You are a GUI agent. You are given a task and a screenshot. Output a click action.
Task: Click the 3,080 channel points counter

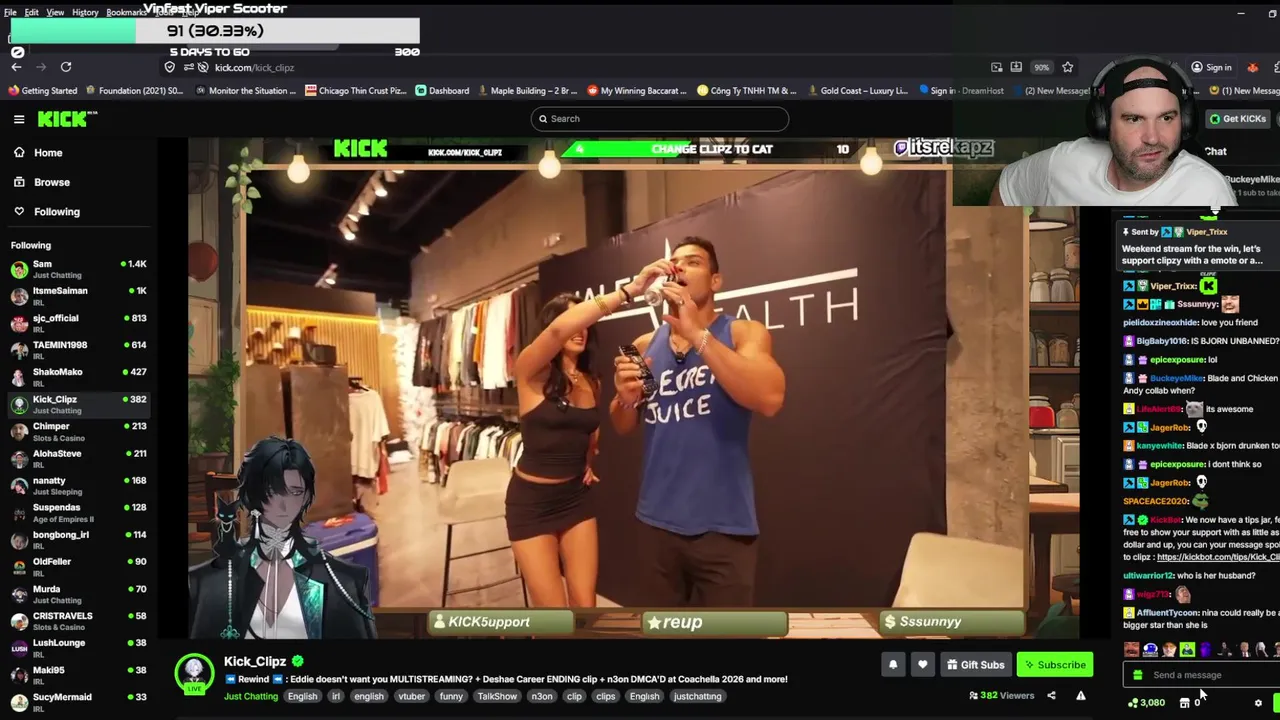pyautogui.click(x=1146, y=703)
